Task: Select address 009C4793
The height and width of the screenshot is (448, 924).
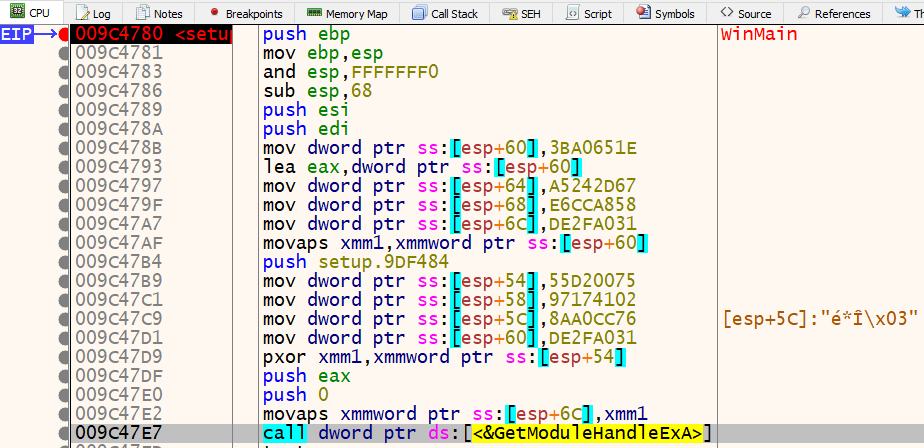Action: pyautogui.click(x=118, y=167)
